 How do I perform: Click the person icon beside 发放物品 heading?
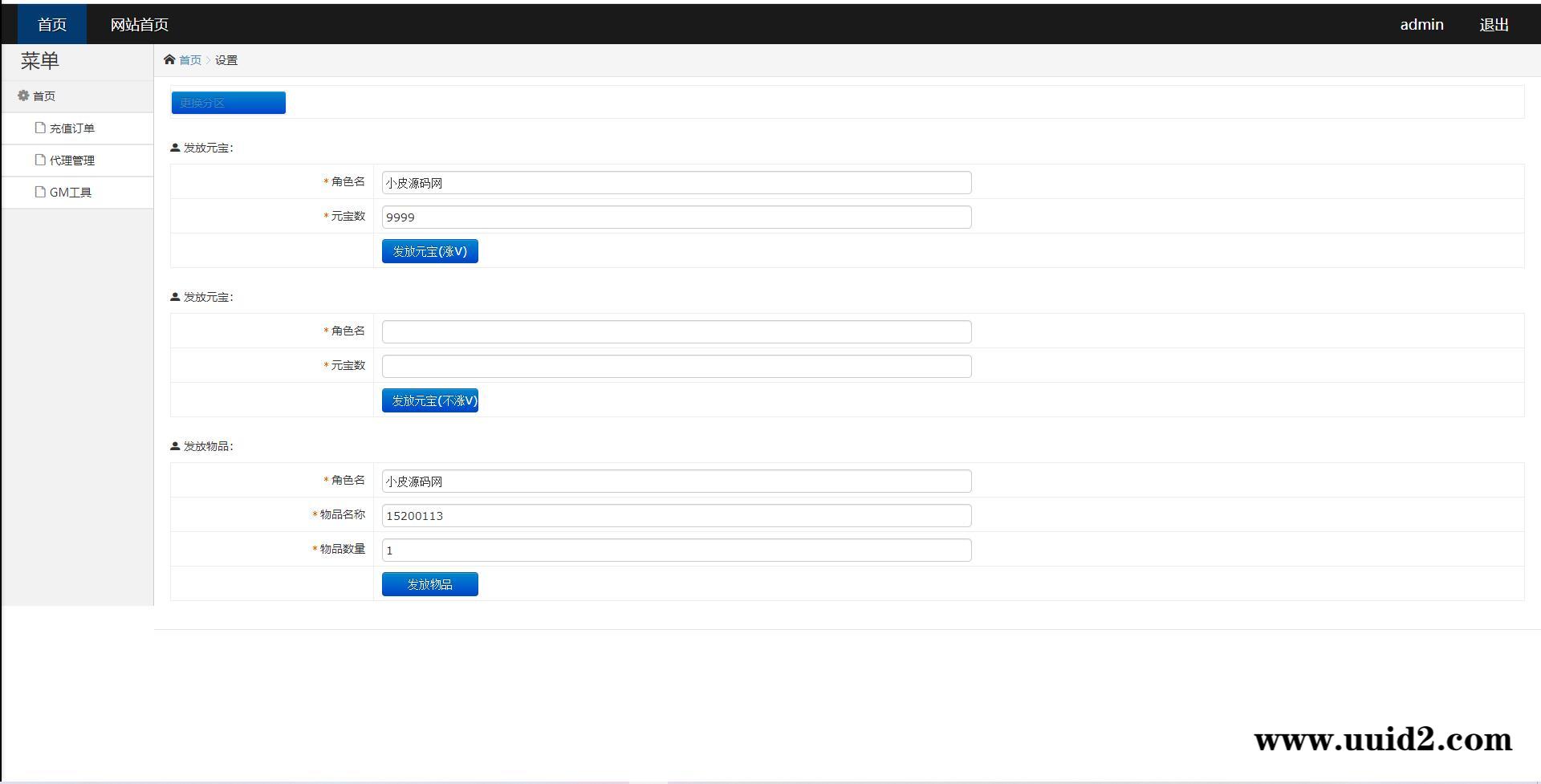point(175,446)
